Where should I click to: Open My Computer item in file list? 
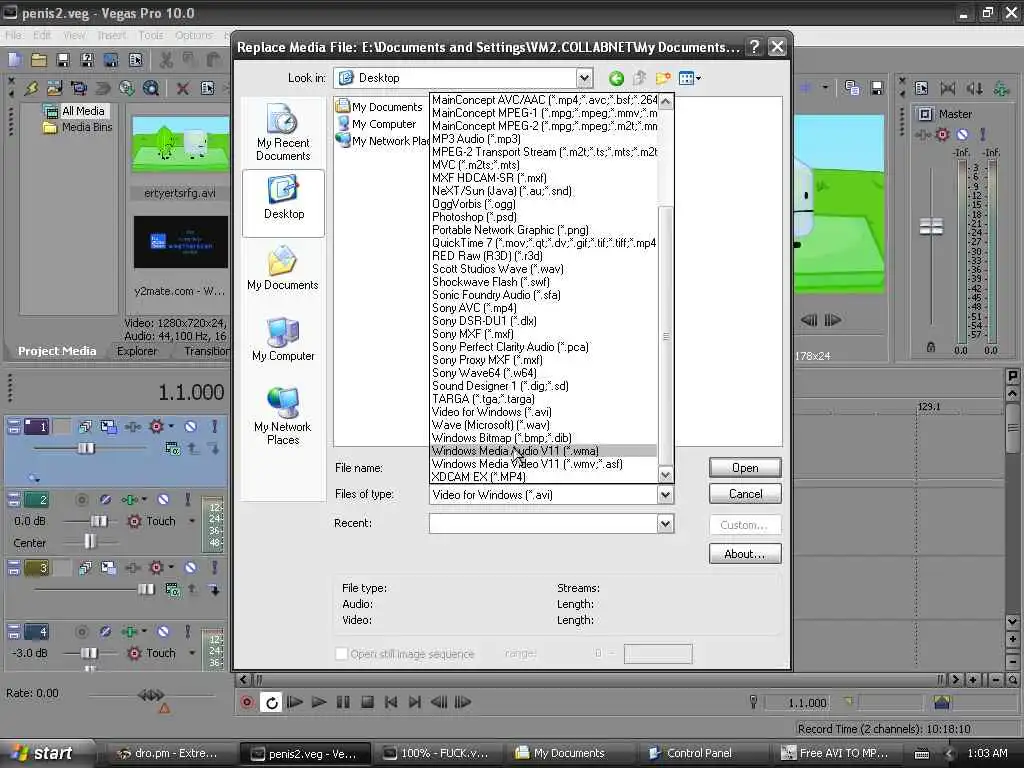377,123
